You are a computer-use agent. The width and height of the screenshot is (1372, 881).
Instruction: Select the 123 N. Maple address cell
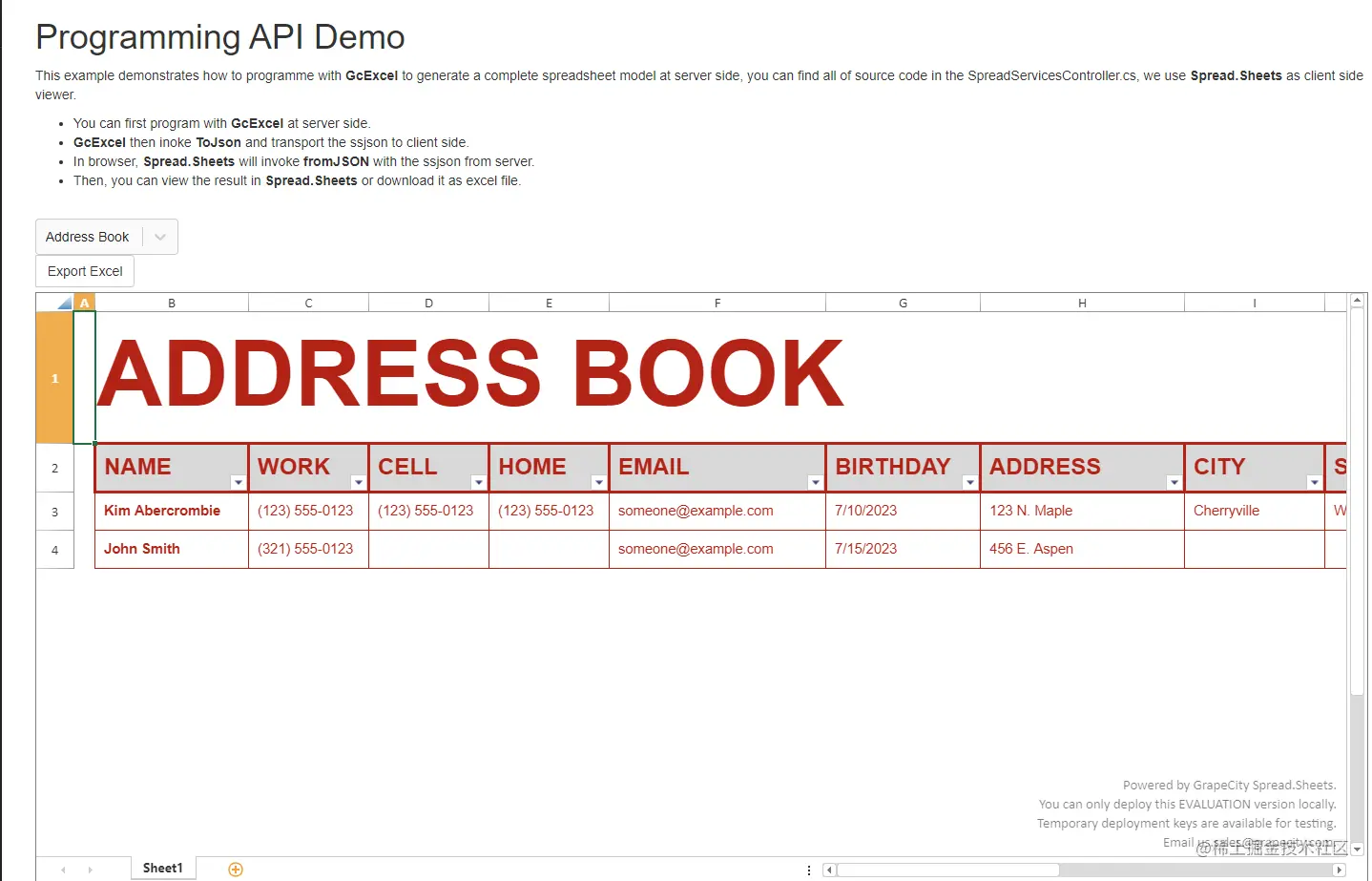tap(1082, 511)
